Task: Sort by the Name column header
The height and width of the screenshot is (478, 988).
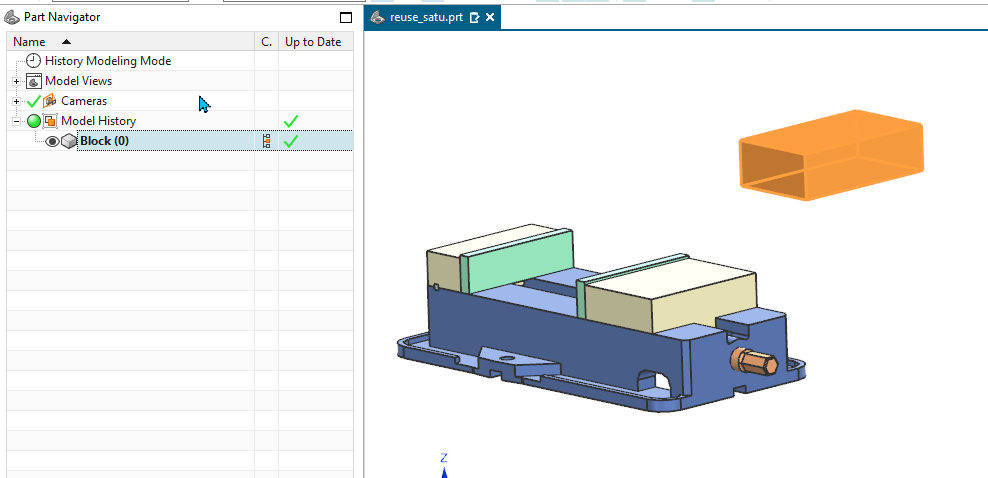Action: coord(30,42)
